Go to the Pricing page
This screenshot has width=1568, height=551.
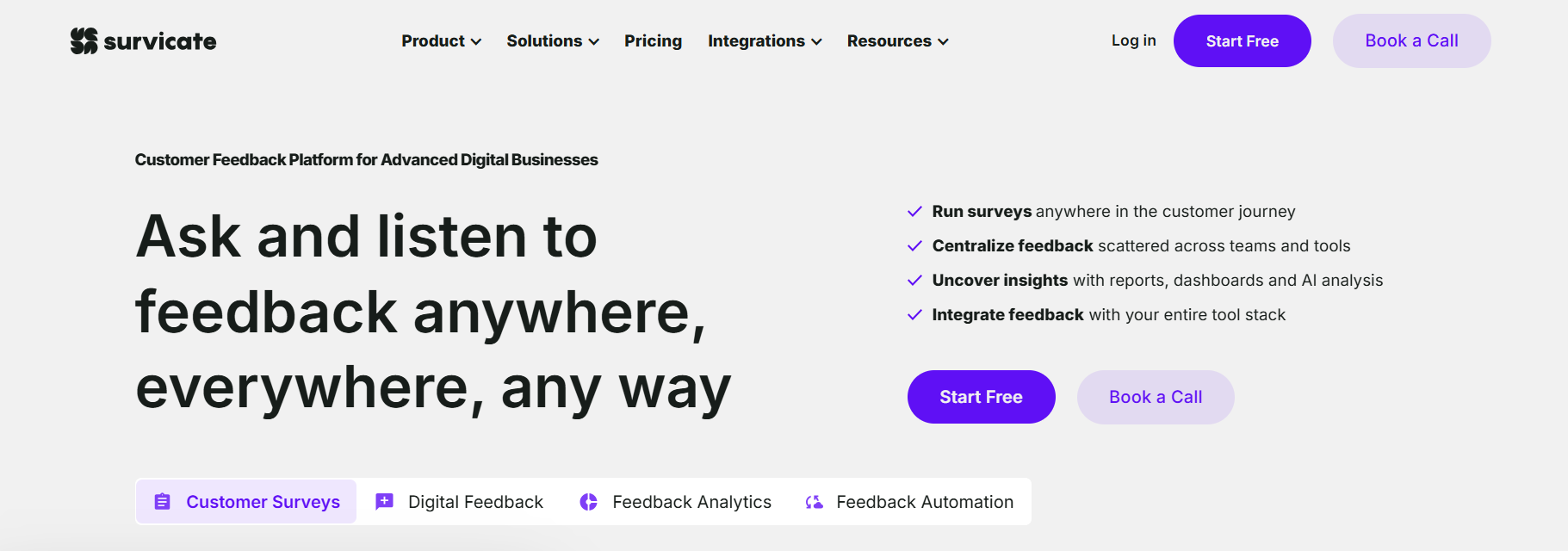[653, 41]
